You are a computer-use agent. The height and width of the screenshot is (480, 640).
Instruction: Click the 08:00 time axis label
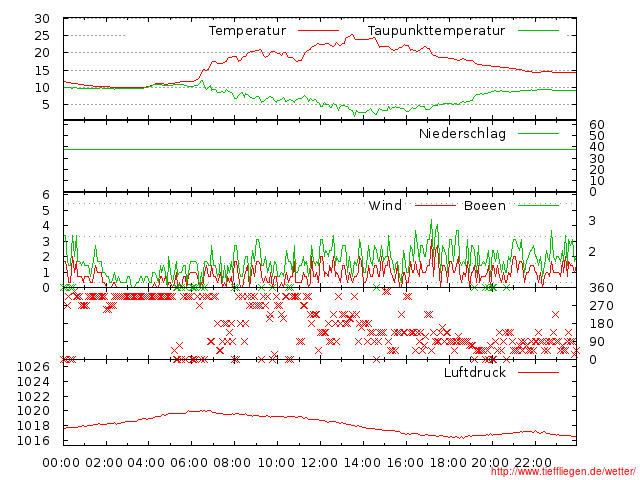click(x=232, y=463)
